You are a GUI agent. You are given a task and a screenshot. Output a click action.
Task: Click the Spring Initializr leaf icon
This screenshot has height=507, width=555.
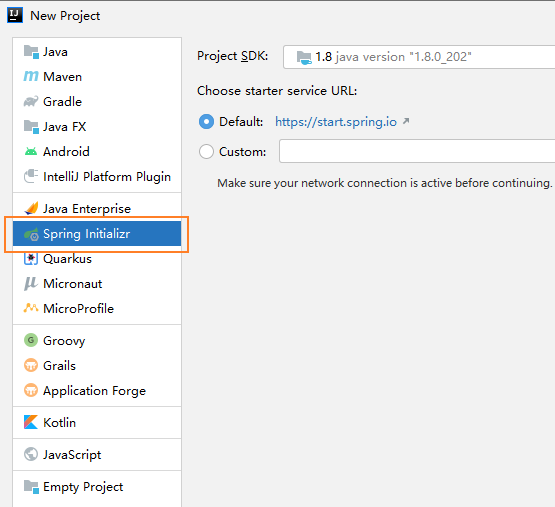(x=31, y=234)
